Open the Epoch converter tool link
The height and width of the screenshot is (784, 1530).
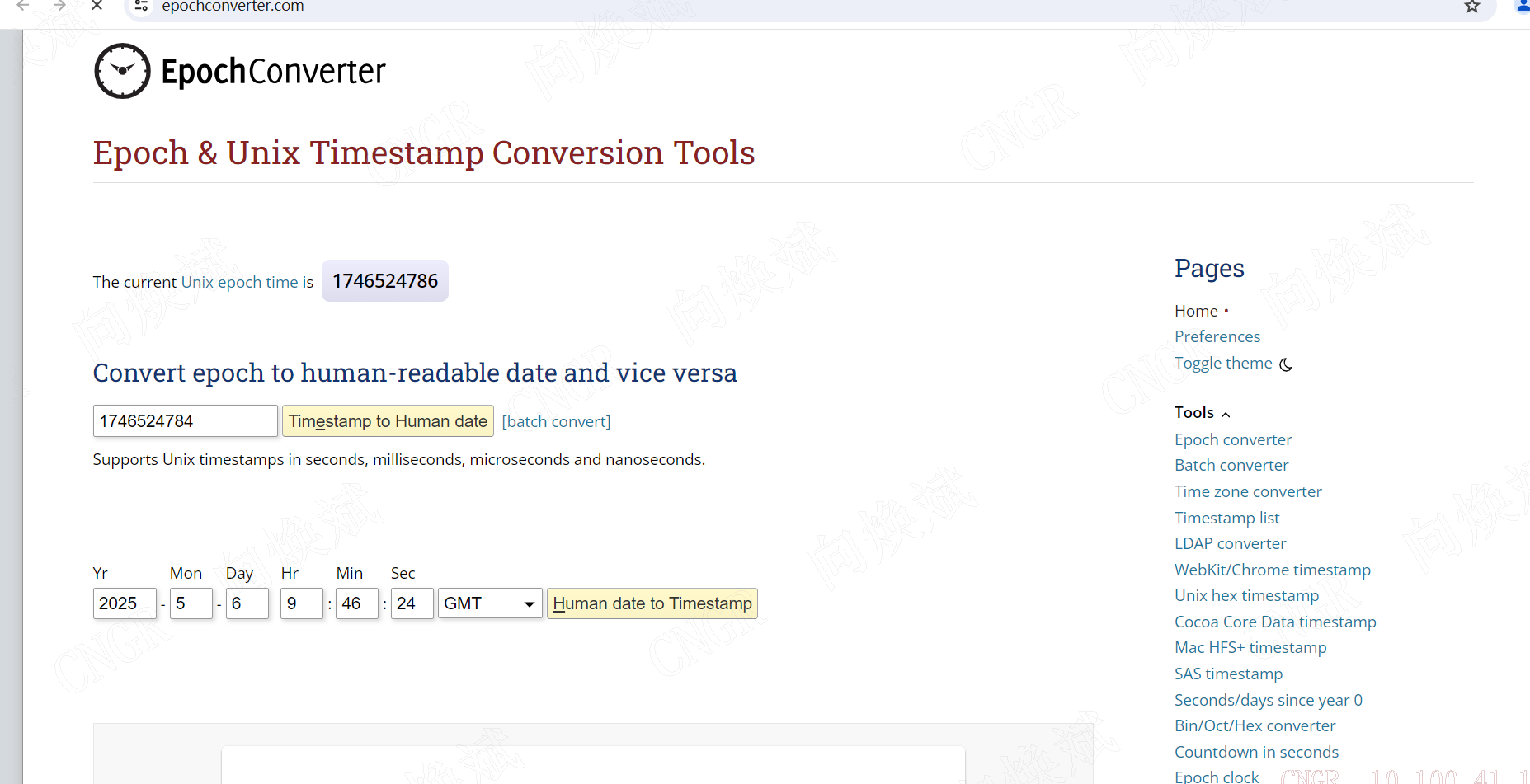click(1233, 439)
